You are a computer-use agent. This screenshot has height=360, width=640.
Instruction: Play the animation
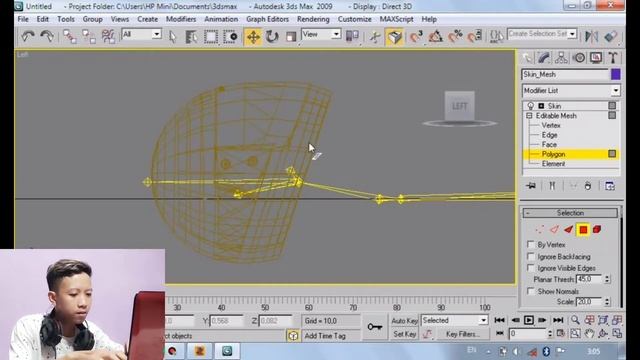point(529,320)
